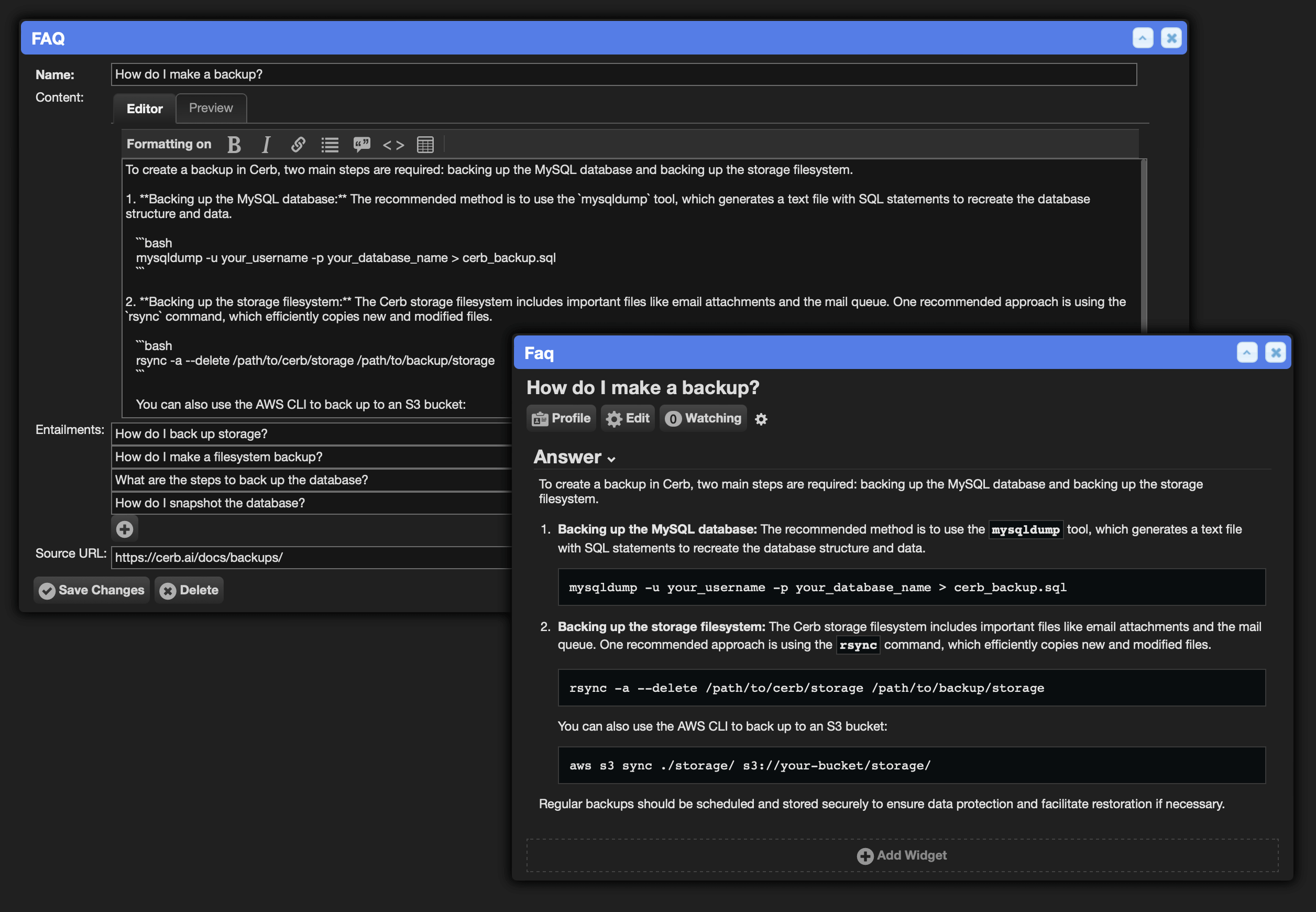Click the Name input field
Image resolution: width=1316 pixels, height=912 pixels.
point(624,74)
